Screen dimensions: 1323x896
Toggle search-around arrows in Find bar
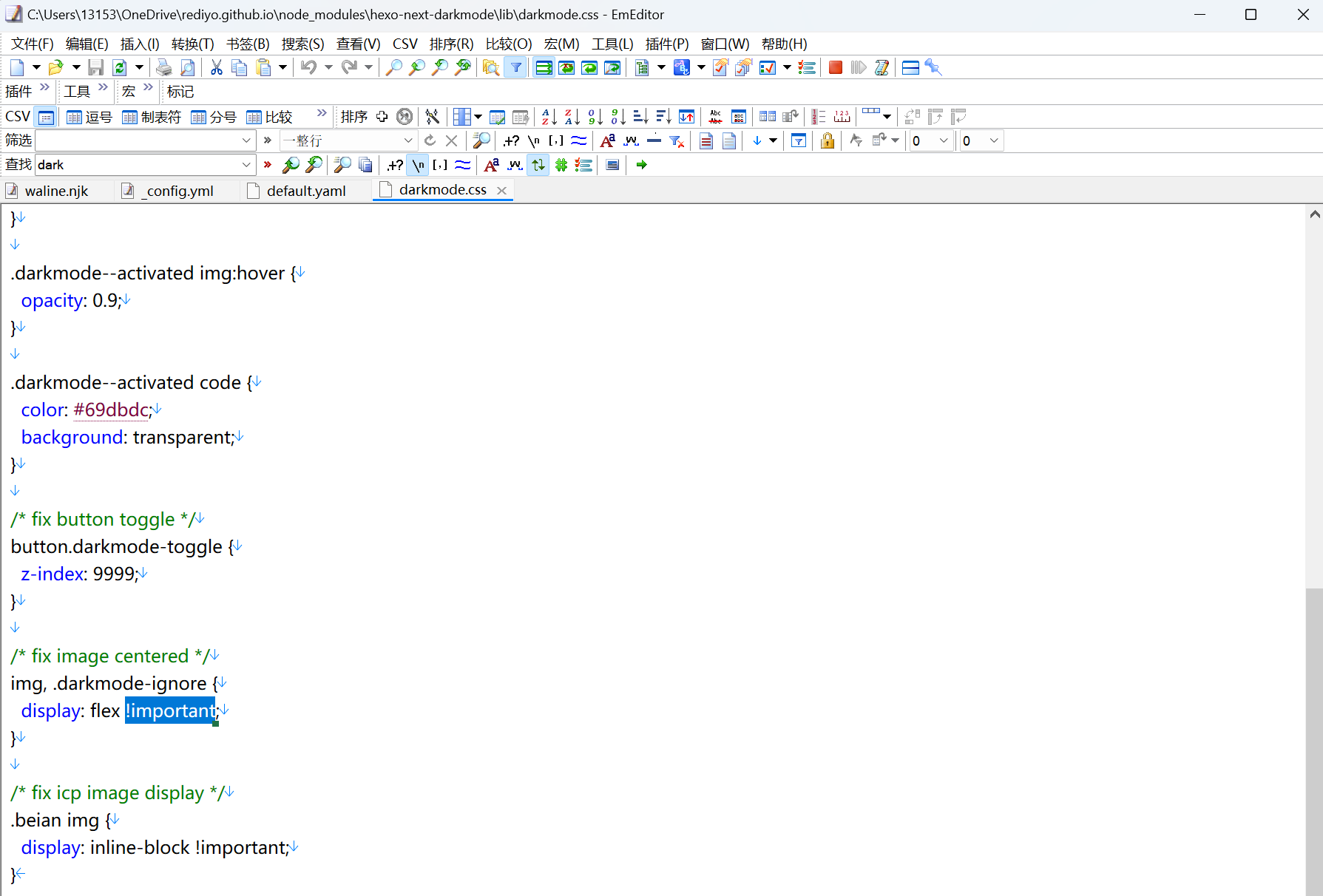[538, 165]
